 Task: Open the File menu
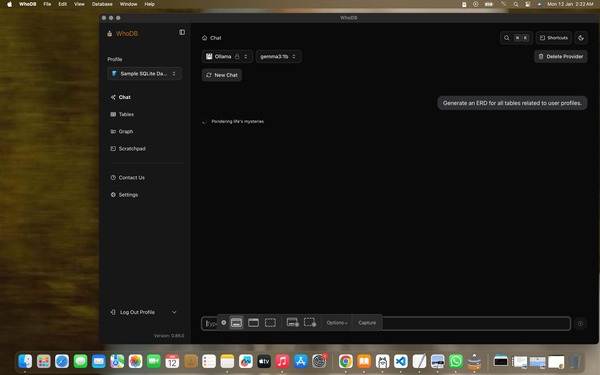click(x=47, y=4)
